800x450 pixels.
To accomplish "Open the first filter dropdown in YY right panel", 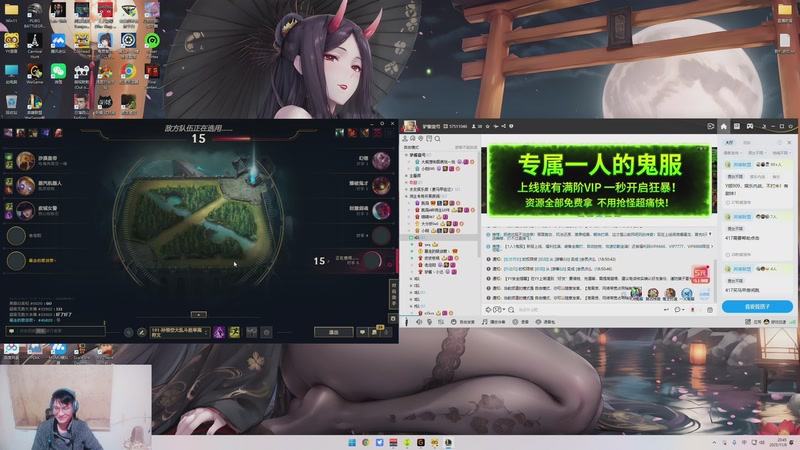I will pyautogui.click(x=732, y=153).
